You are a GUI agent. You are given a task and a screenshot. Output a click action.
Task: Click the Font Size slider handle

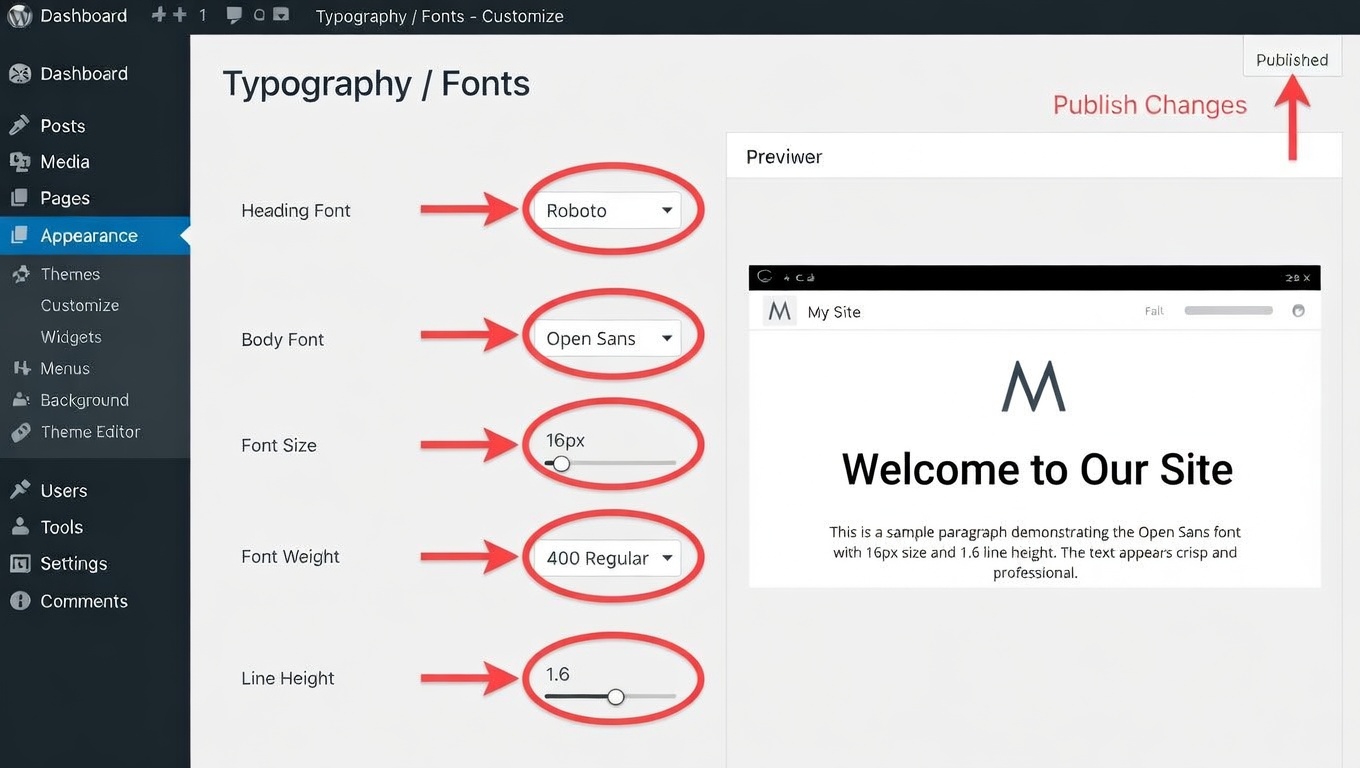click(561, 463)
